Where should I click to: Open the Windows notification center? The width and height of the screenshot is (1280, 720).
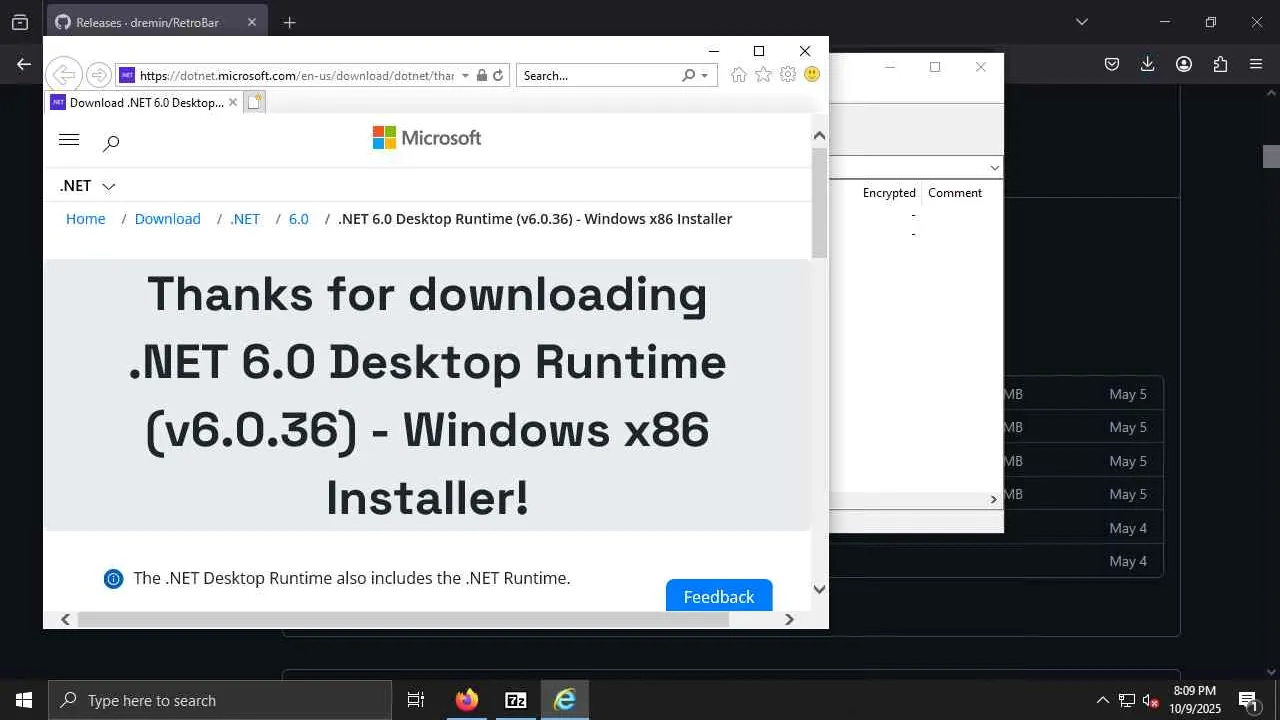[1248, 700]
